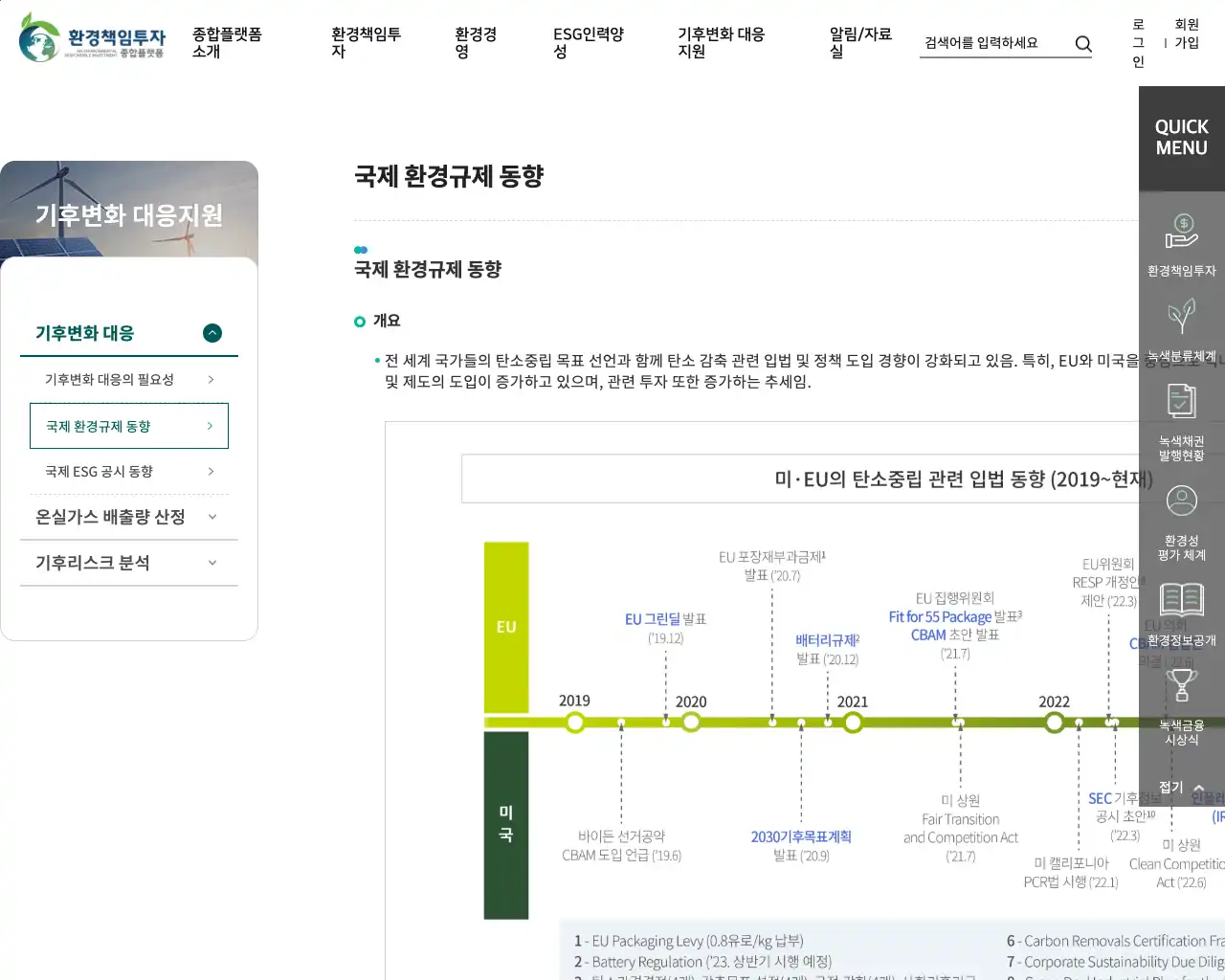Click the 회원가입 link

pos(1187,33)
